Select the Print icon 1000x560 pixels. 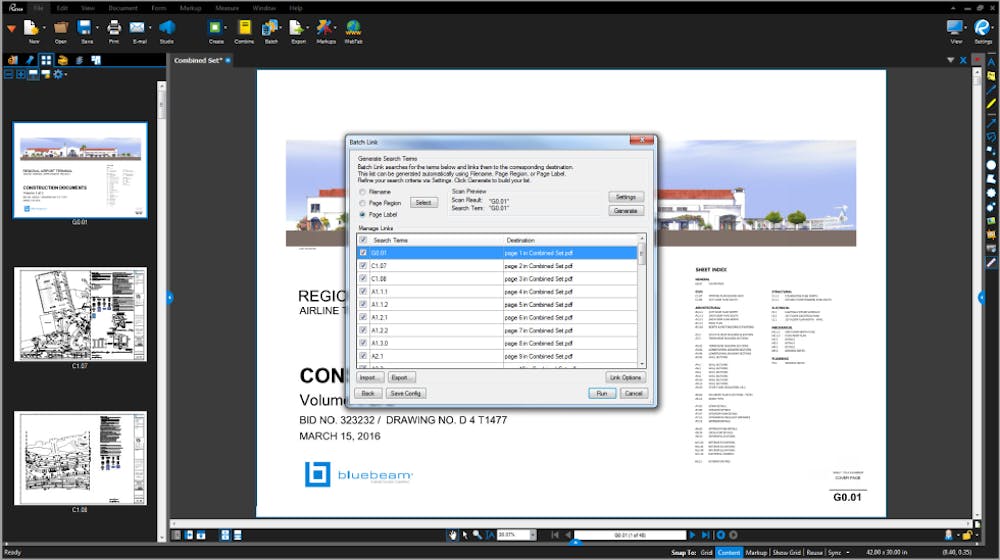tap(114, 27)
